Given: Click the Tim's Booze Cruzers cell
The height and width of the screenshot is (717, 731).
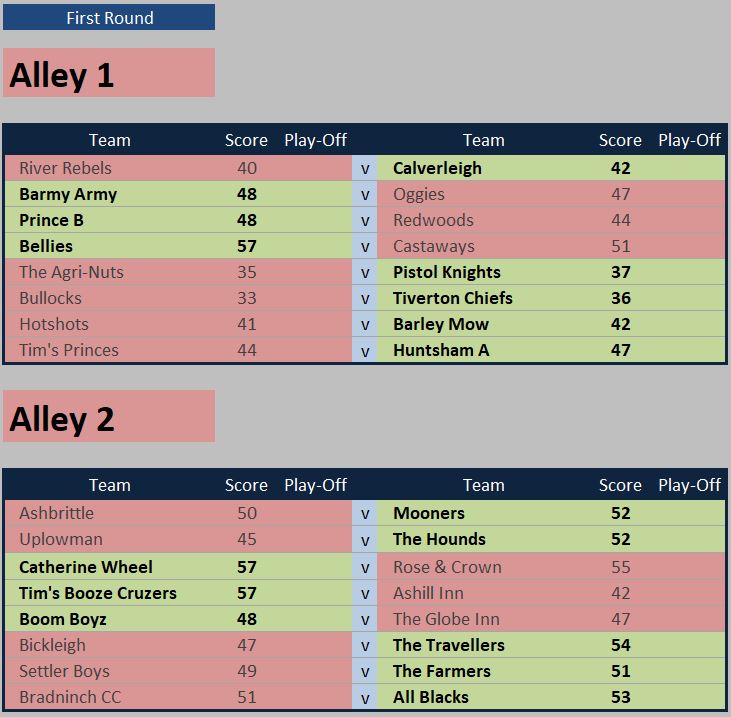Looking at the screenshot, I should pos(110,593).
